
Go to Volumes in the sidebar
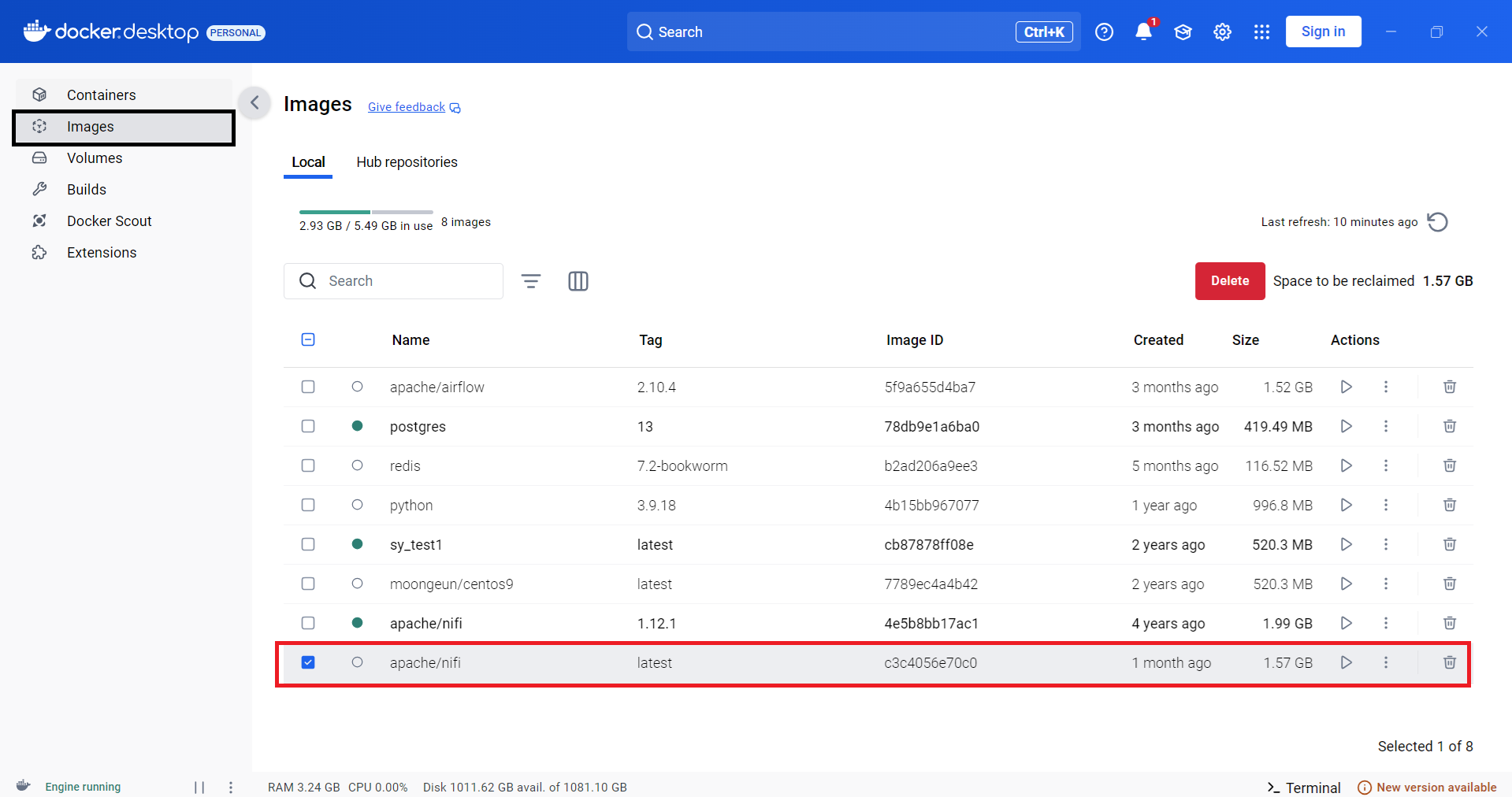tap(124, 158)
